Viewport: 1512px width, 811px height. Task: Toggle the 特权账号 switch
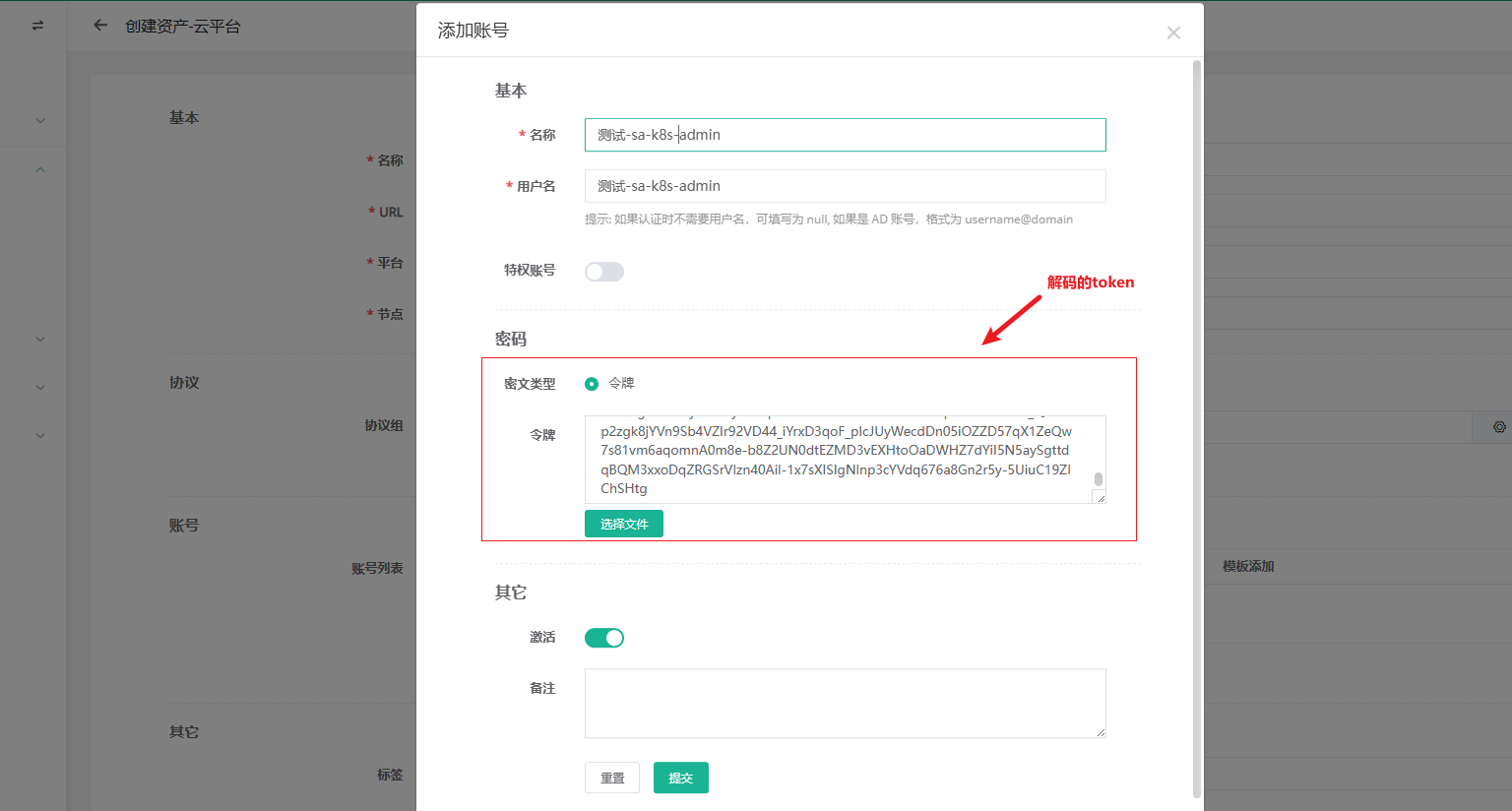604,272
